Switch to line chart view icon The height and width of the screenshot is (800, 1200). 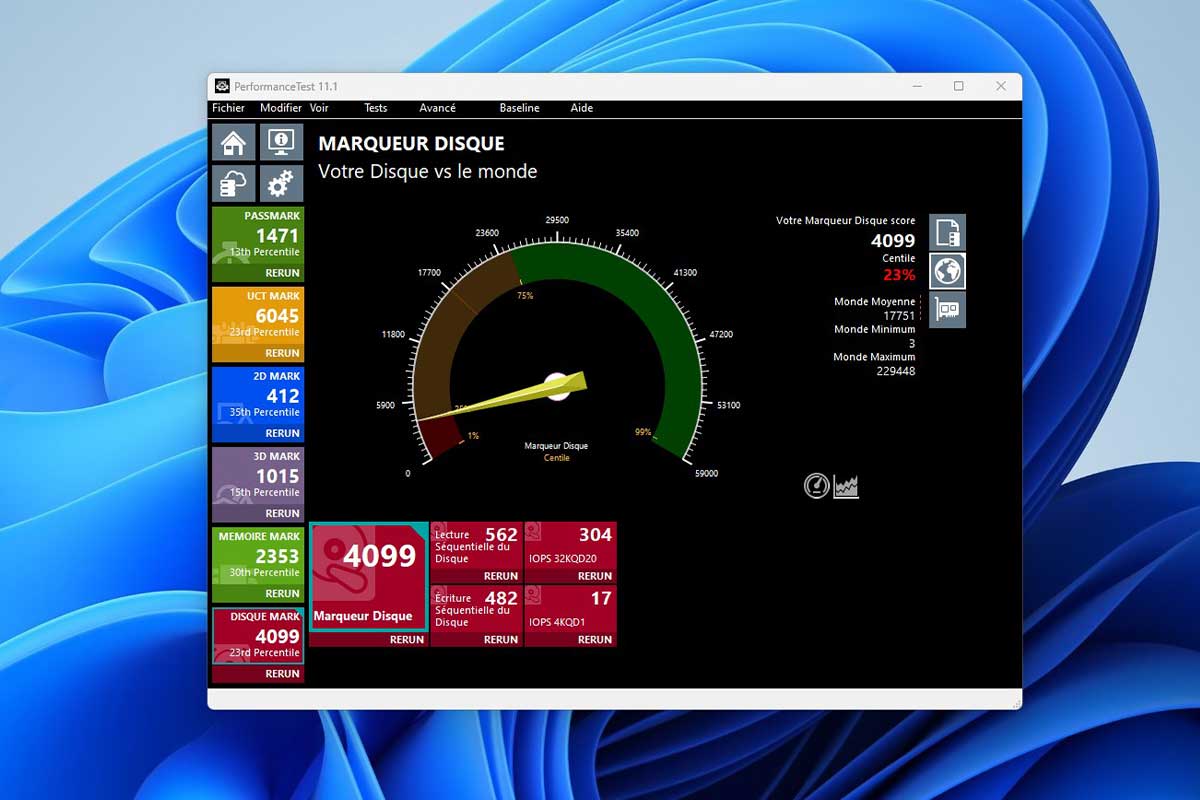click(x=846, y=486)
